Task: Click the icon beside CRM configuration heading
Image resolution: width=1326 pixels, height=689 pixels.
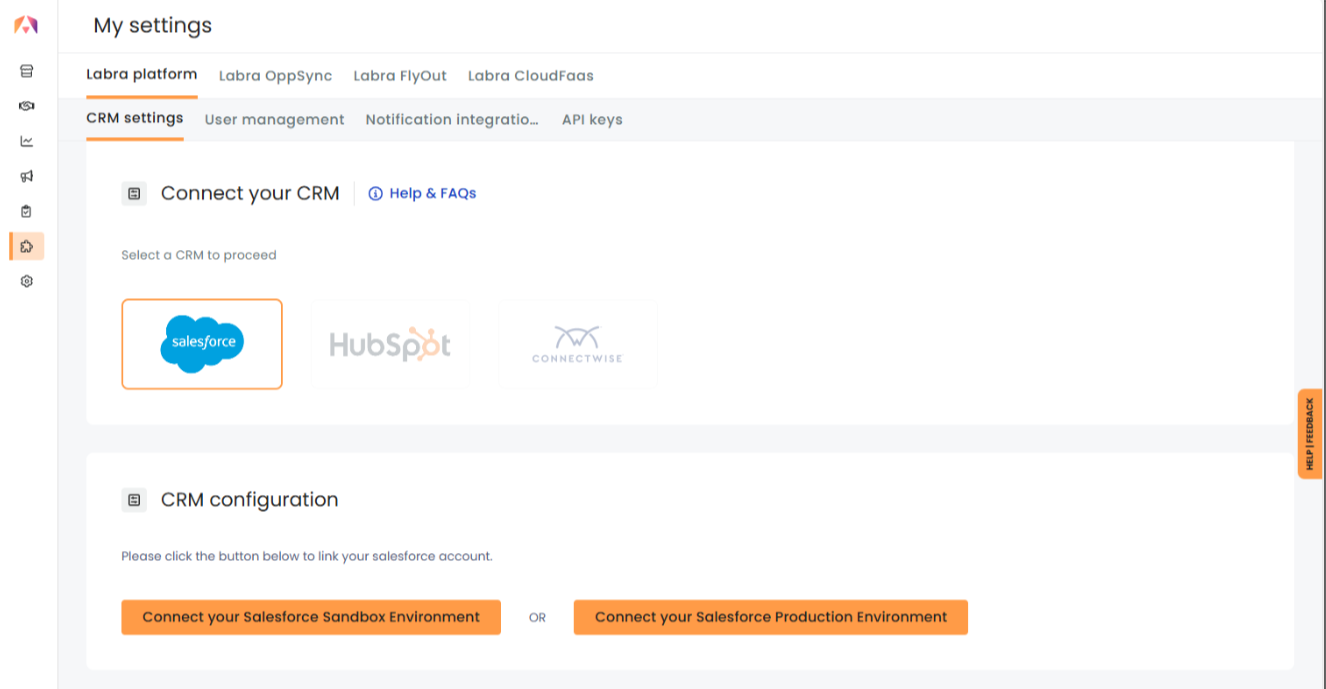Action: pos(134,500)
